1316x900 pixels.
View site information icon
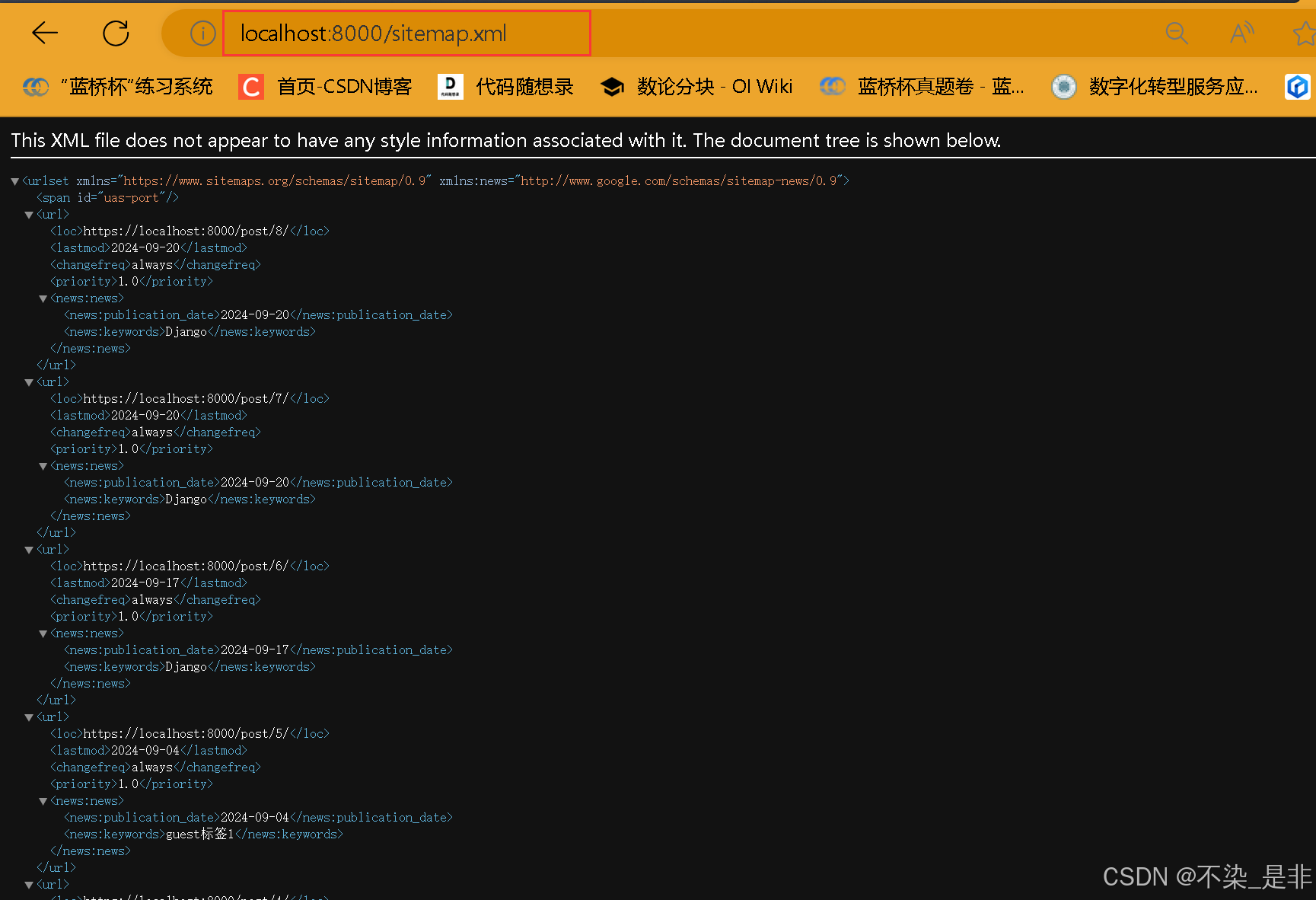click(202, 33)
